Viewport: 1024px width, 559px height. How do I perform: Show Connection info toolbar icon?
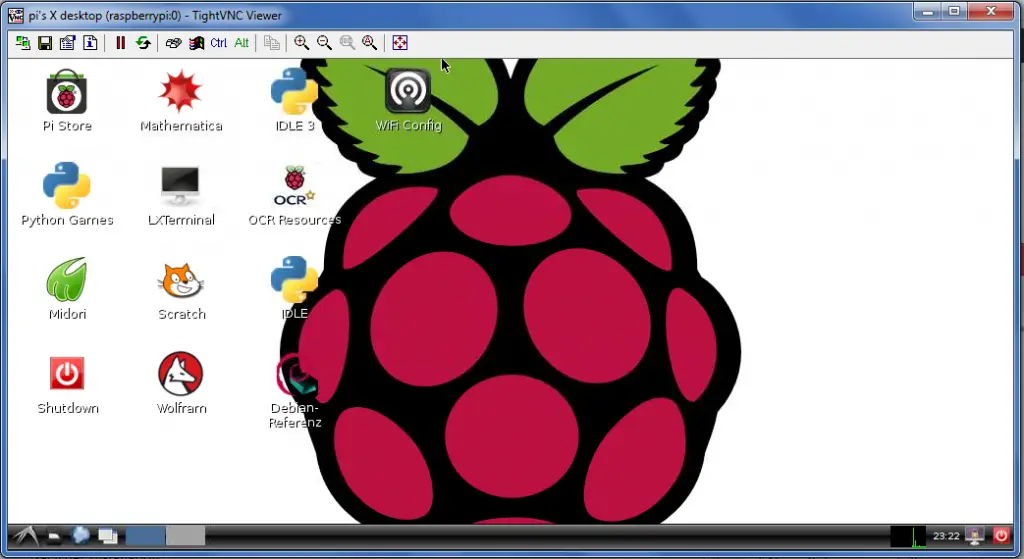90,43
